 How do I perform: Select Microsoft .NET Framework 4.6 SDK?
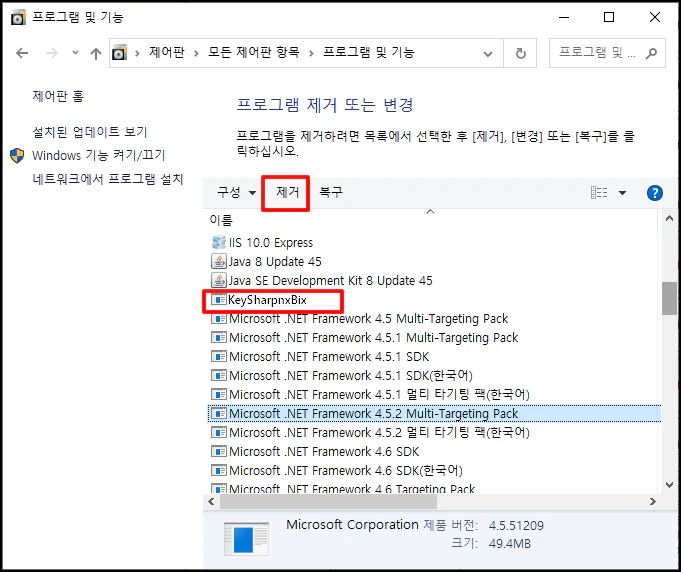point(324,452)
